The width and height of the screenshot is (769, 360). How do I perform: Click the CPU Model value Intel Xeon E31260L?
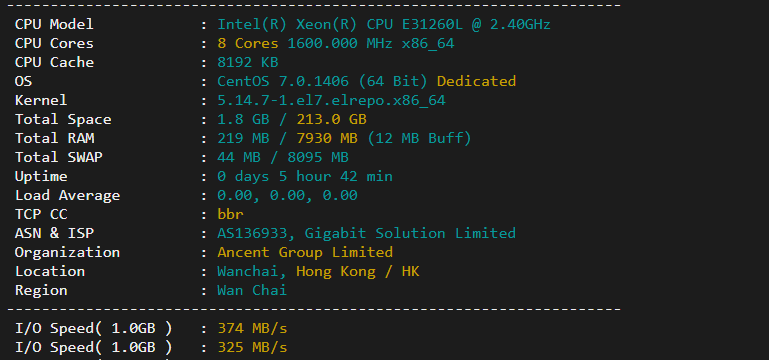click(x=384, y=24)
